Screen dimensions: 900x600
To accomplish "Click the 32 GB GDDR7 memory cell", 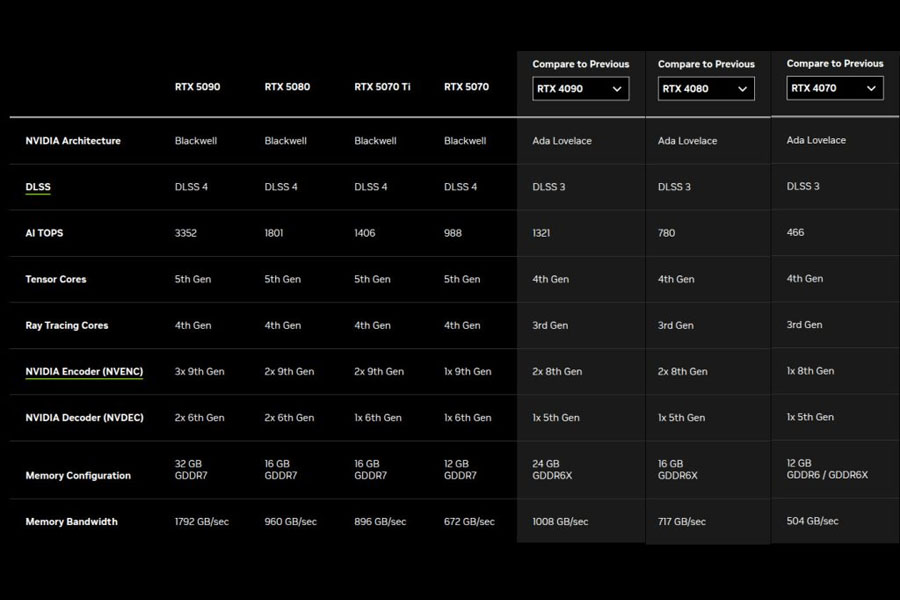I will point(191,470).
